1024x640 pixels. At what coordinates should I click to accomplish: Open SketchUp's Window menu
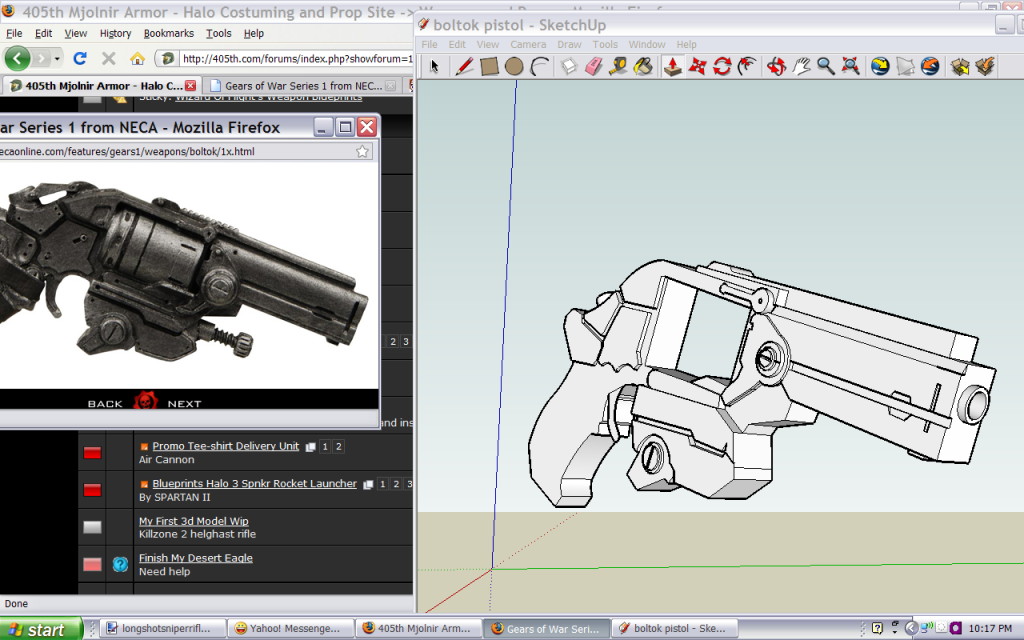pos(647,44)
